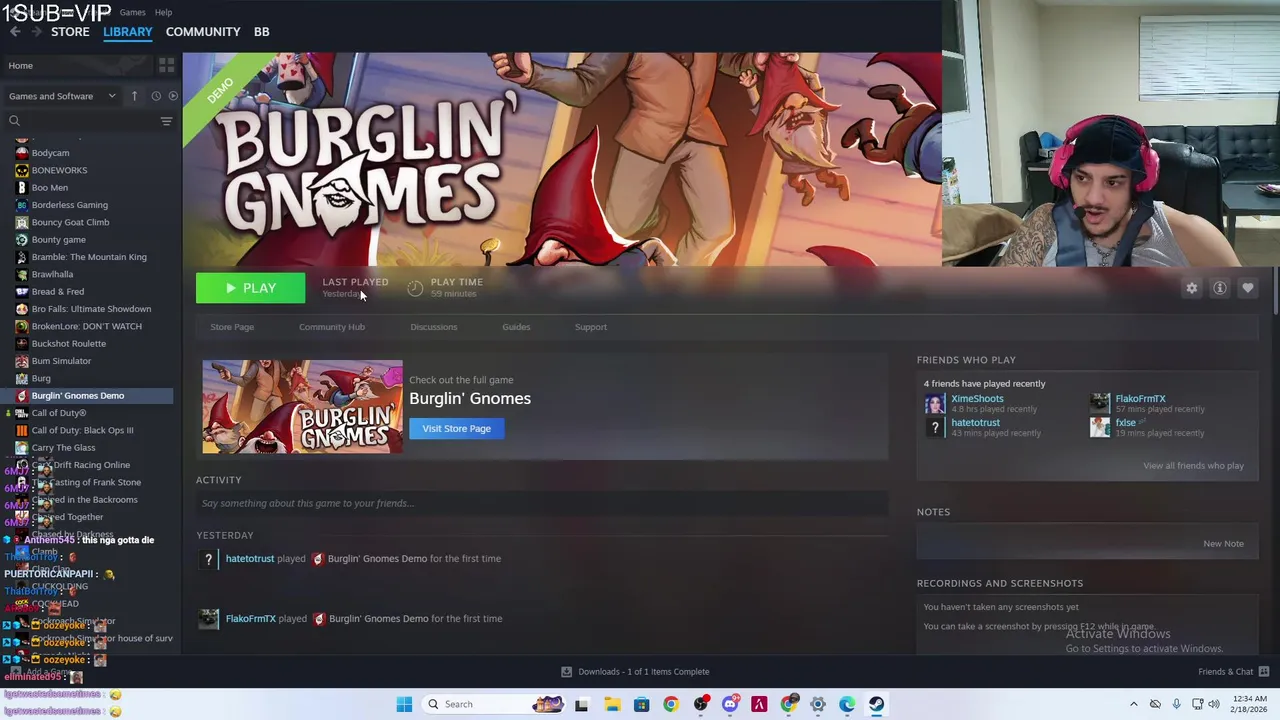Open the Windows Start menu
The height and width of the screenshot is (720, 1280).
[x=404, y=704]
